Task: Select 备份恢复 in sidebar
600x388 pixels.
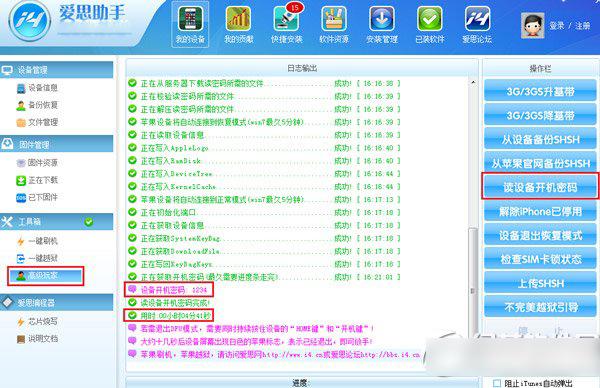Action: point(38,105)
